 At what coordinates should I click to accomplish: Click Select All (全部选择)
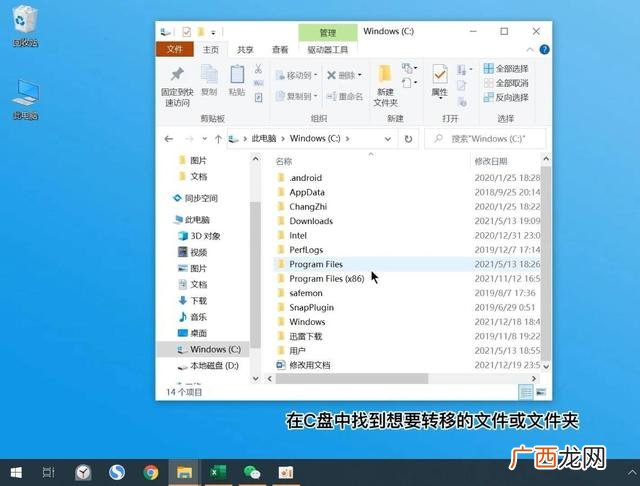tap(506, 69)
